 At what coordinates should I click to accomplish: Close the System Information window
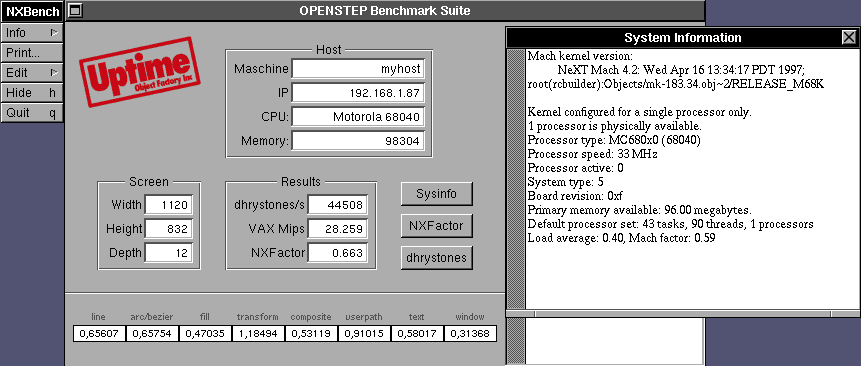coord(848,37)
